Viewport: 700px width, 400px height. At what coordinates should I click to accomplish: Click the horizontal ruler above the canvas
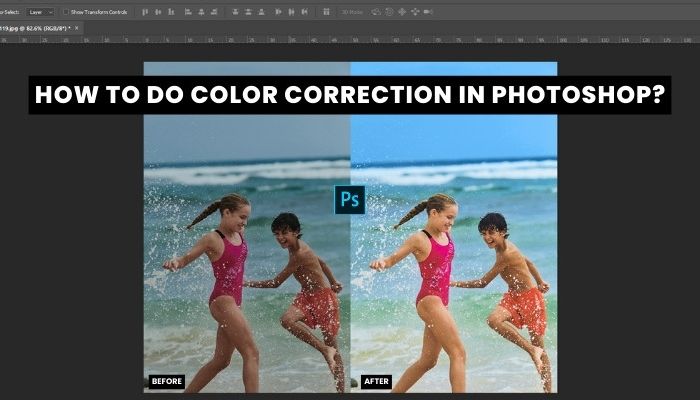(350, 39)
